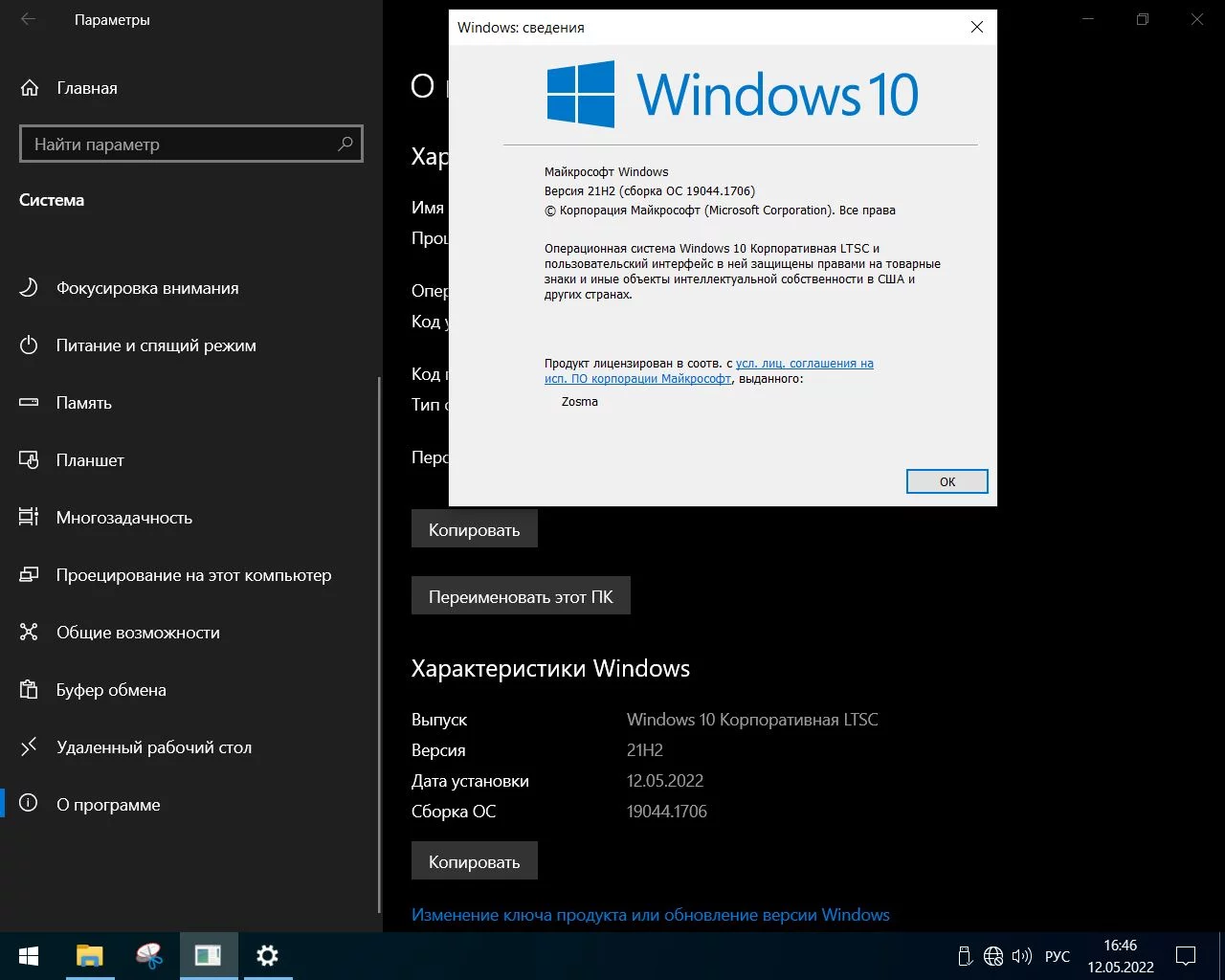Open Проецирование на этот компьютер
The image size is (1225, 980).
(193, 575)
